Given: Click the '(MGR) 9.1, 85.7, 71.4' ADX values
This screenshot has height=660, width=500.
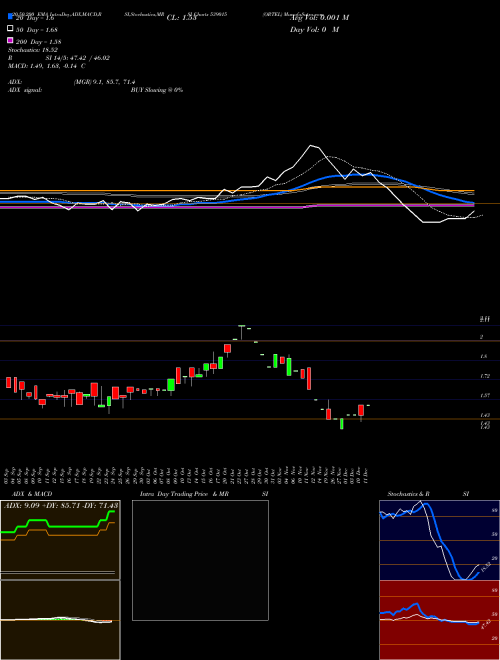Looking at the screenshot, I should click(x=104, y=82).
